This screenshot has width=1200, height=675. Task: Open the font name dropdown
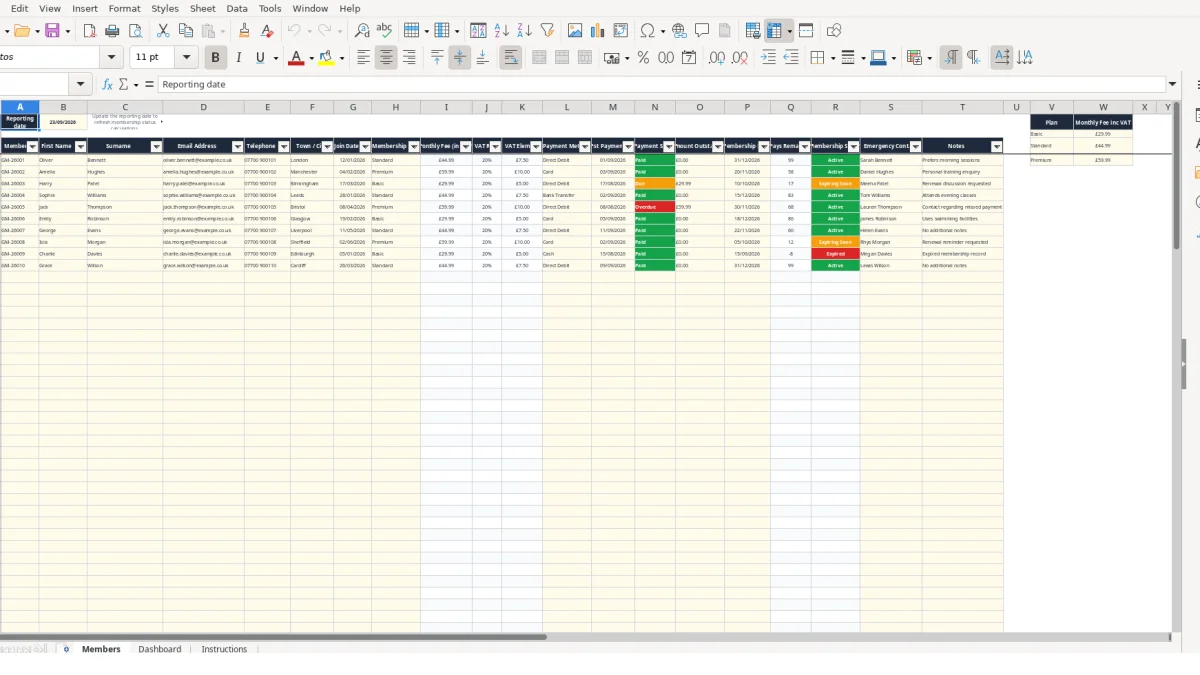110,58
